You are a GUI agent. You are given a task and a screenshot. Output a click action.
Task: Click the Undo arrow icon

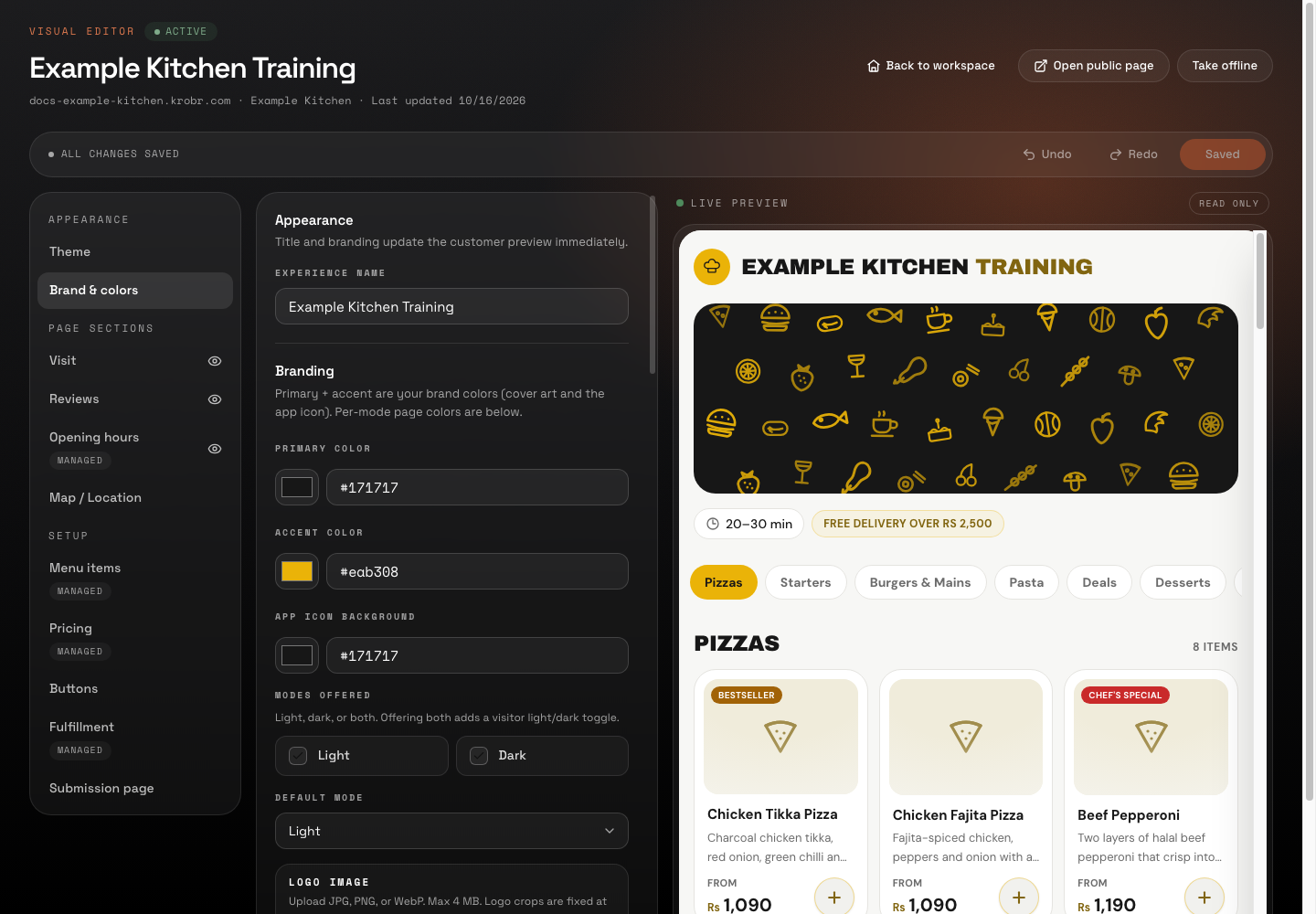[1029, 154]
